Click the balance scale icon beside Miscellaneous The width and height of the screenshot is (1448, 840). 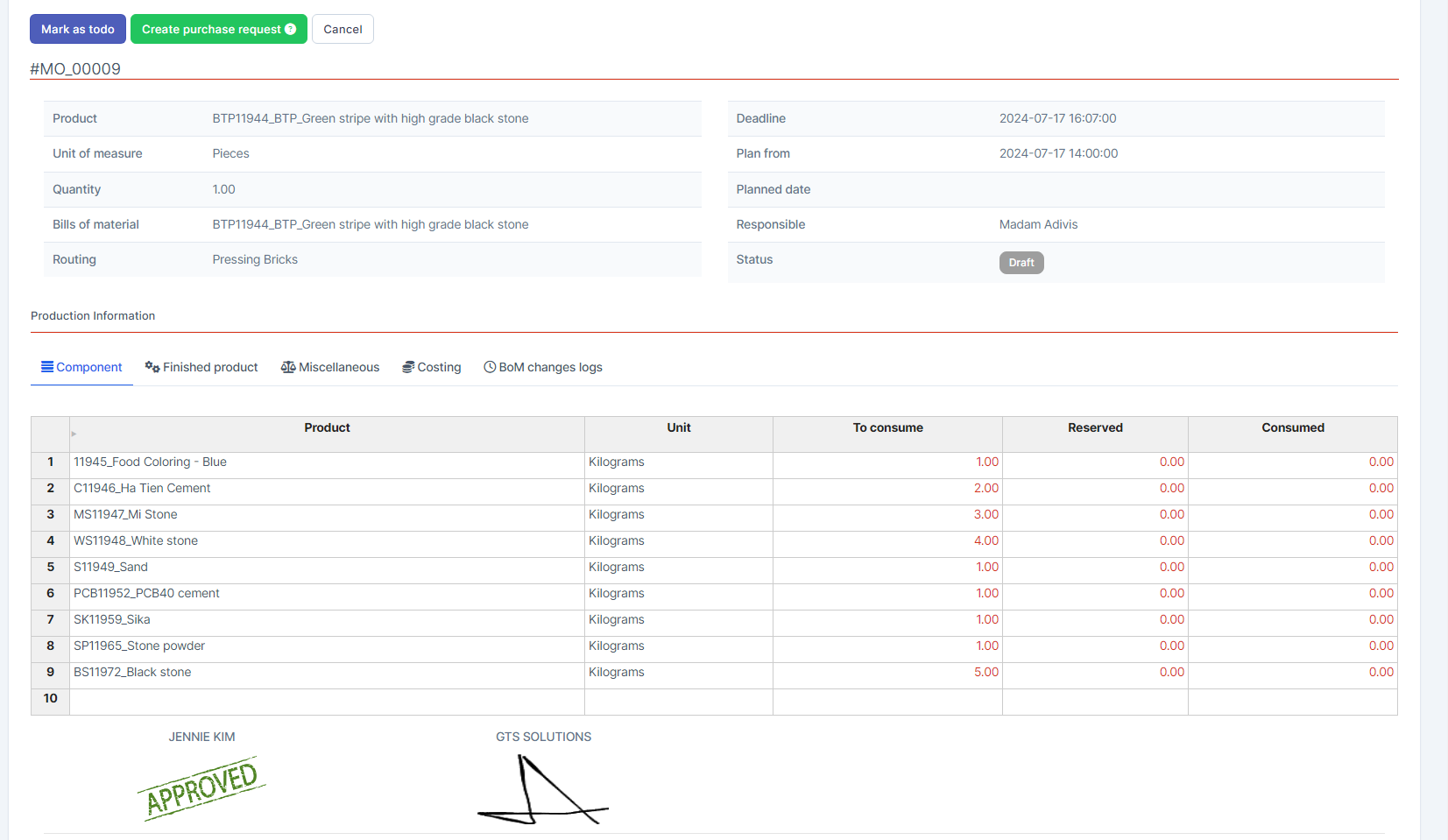coord(288,367)
